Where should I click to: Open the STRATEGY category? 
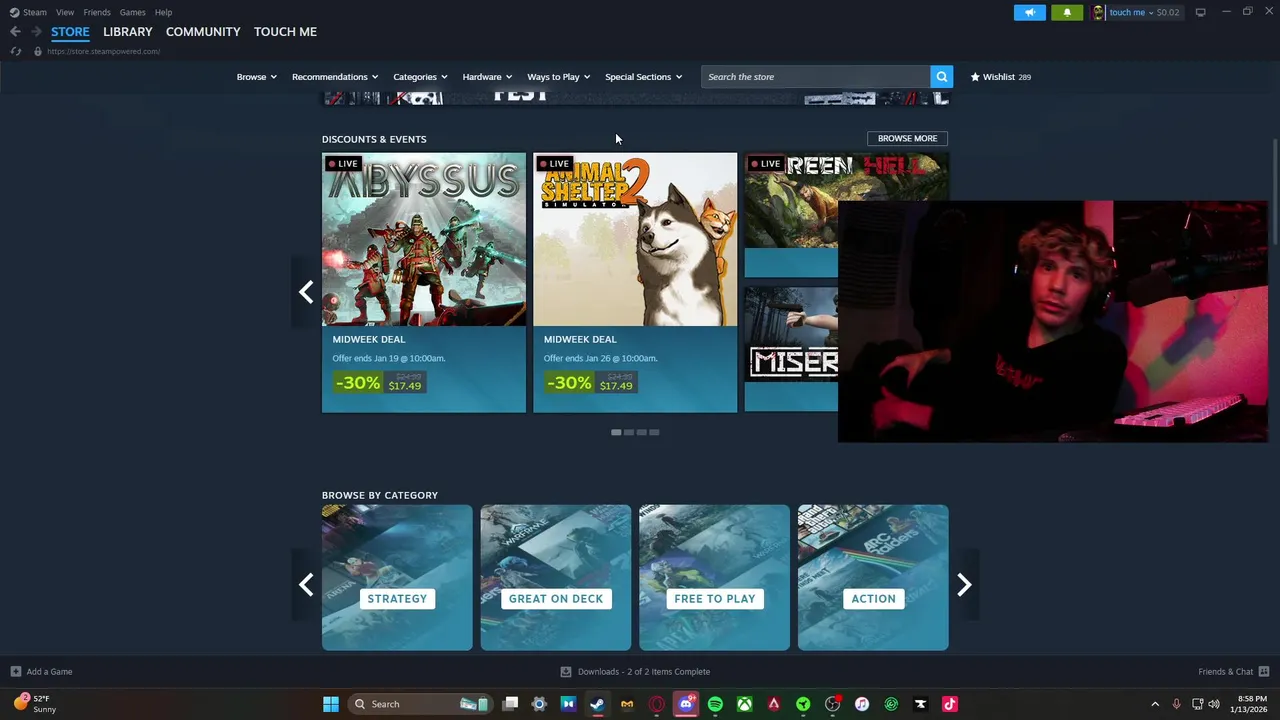click(x=397, y=578)
